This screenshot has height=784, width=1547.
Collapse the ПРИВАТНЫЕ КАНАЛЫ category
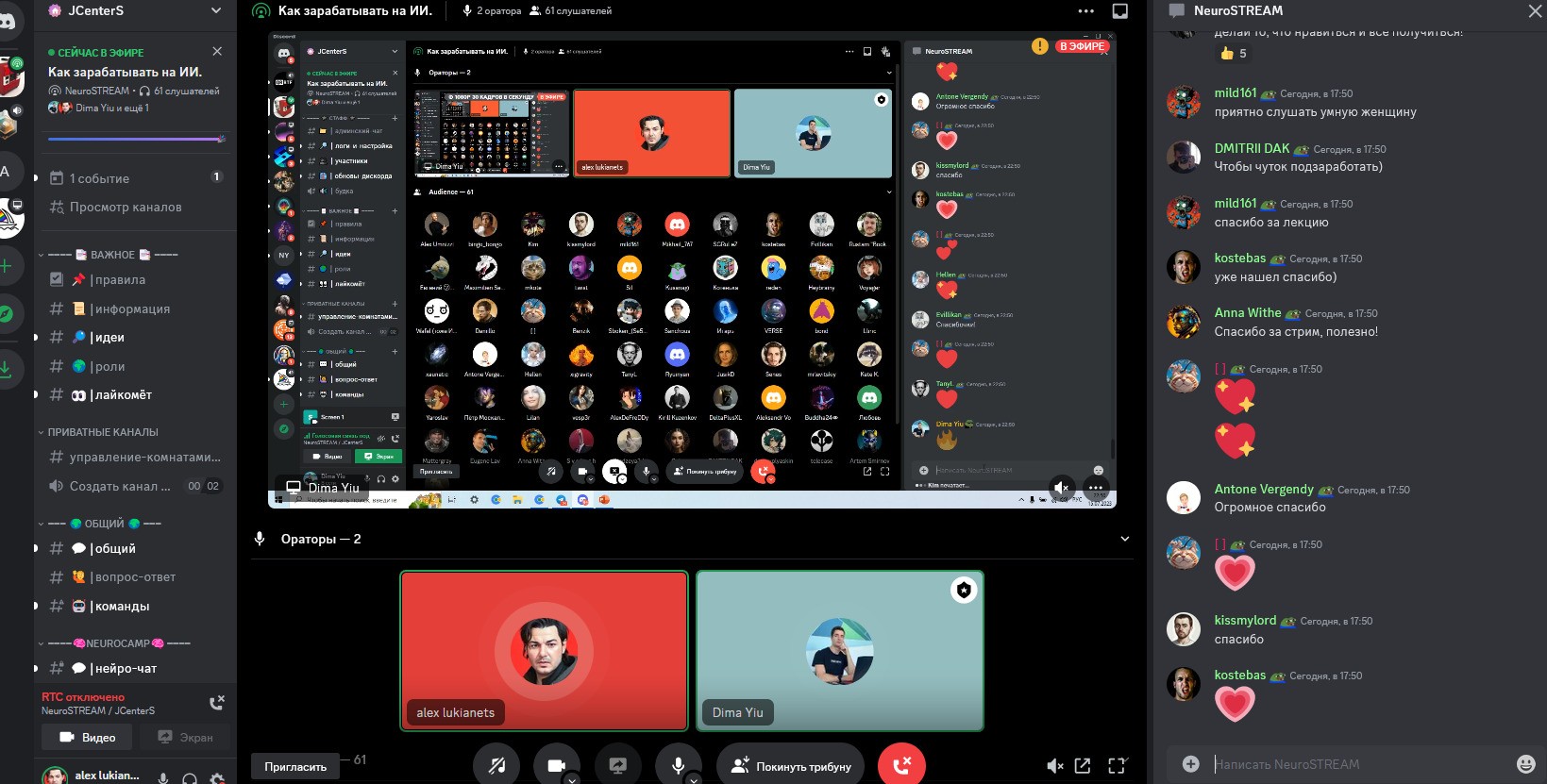(103, 432)
